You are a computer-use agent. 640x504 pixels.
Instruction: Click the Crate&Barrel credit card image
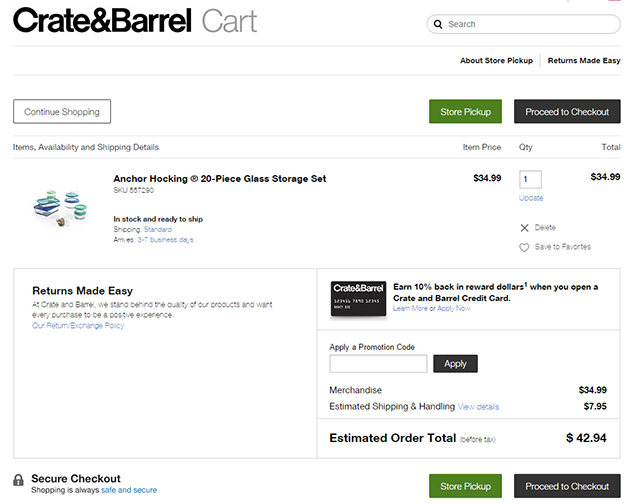point(358,299)
